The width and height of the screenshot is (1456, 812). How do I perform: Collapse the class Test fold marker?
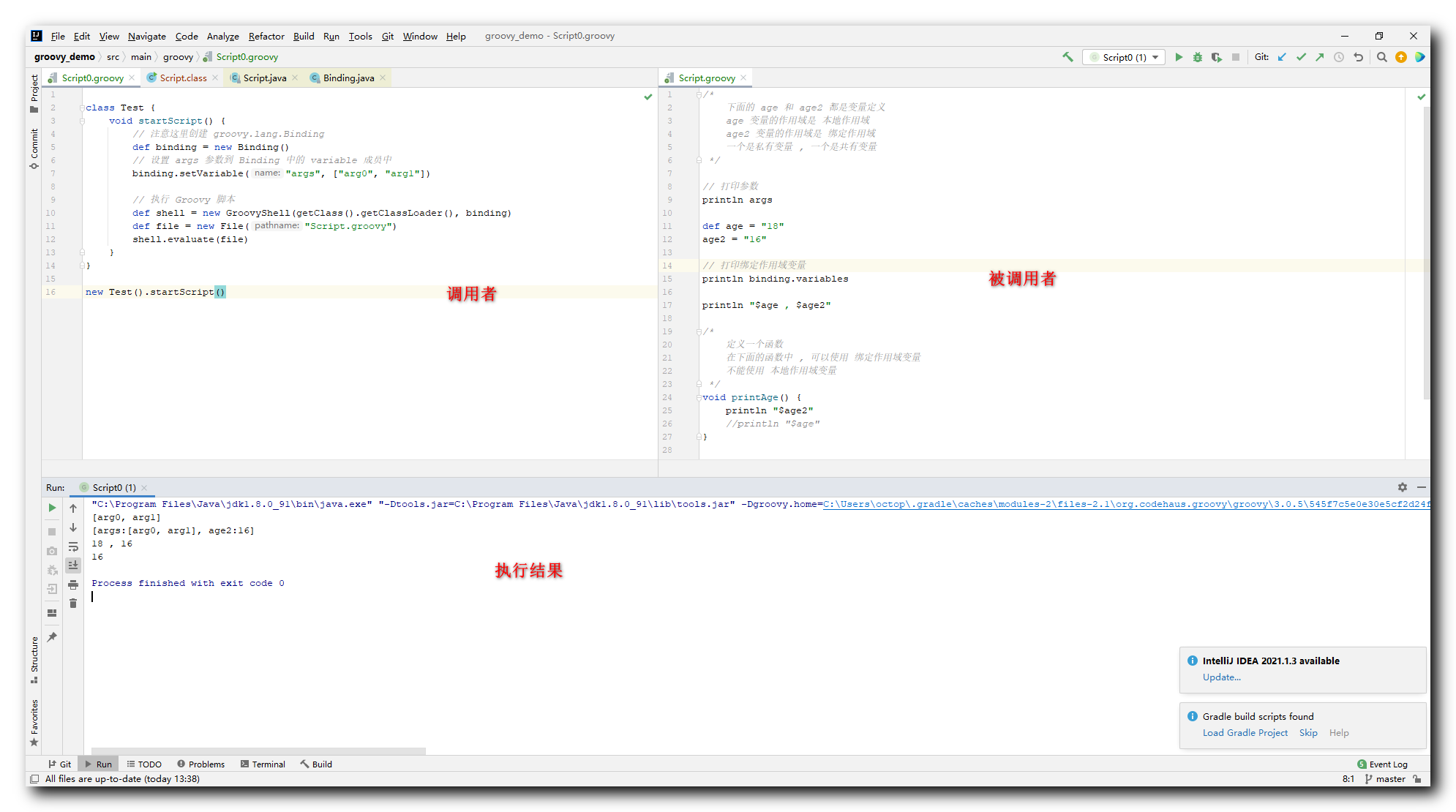82,108
